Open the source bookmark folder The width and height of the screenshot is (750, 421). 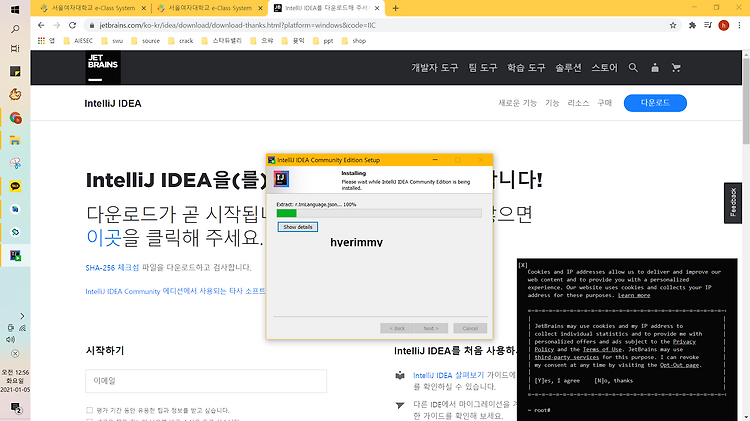tap(145, 41)
